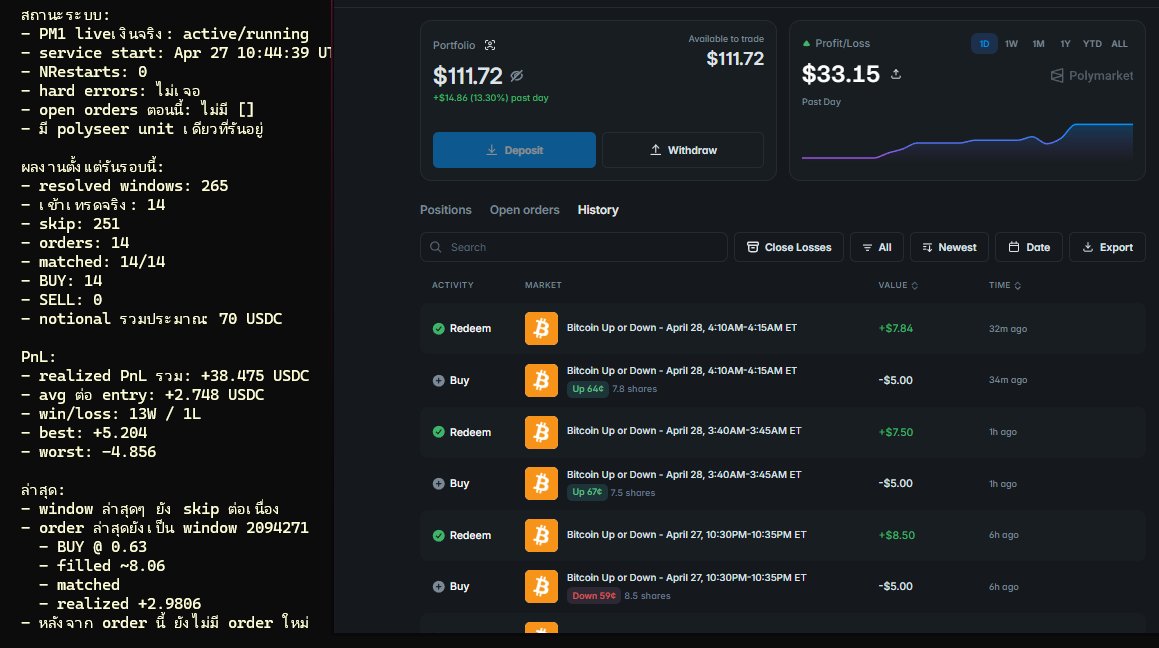This screenshot has height=648, width=1159.
Task: Click green check icon of +$8.50 Redeem
Action: click(438, 535)
